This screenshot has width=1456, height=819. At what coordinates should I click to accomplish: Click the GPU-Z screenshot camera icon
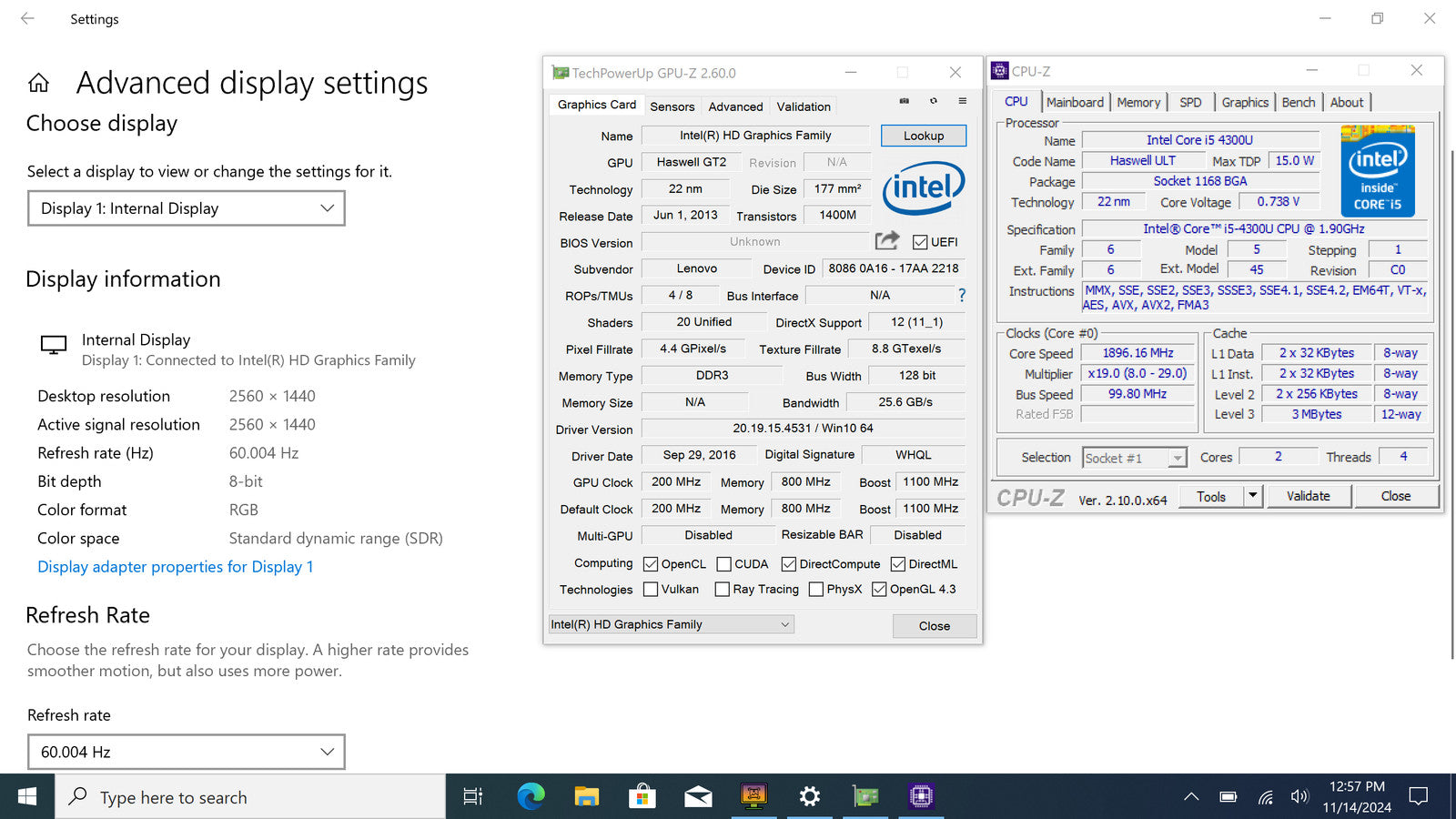(x=904, y=101)
